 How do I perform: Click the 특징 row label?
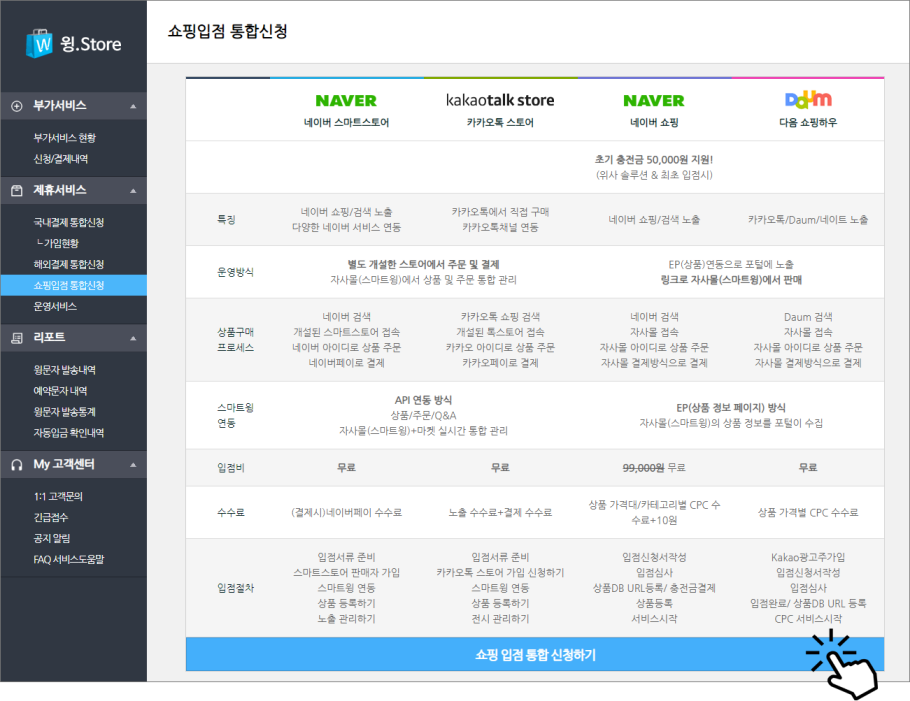pos(226,219)
